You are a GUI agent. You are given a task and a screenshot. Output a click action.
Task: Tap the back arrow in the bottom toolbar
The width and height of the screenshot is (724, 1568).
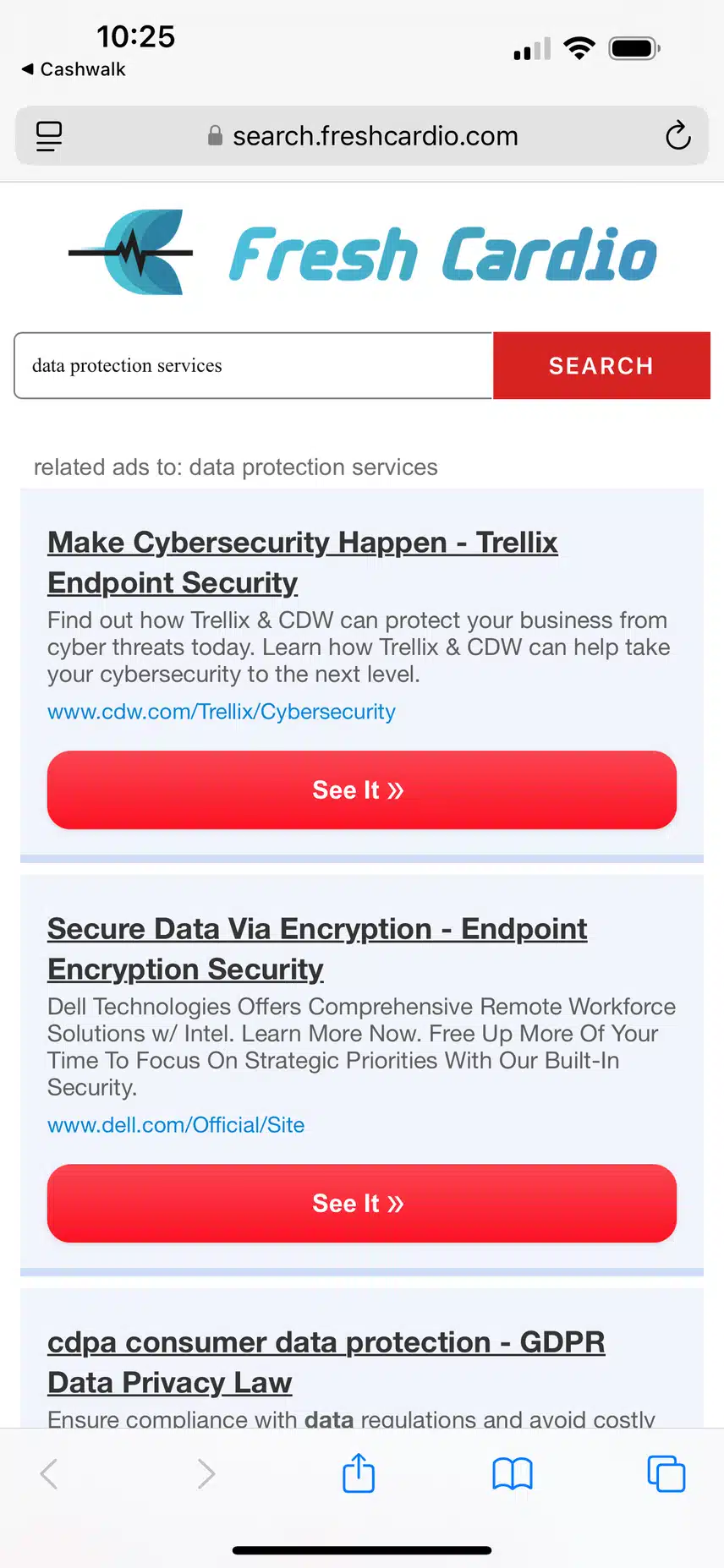(50, 1473)
